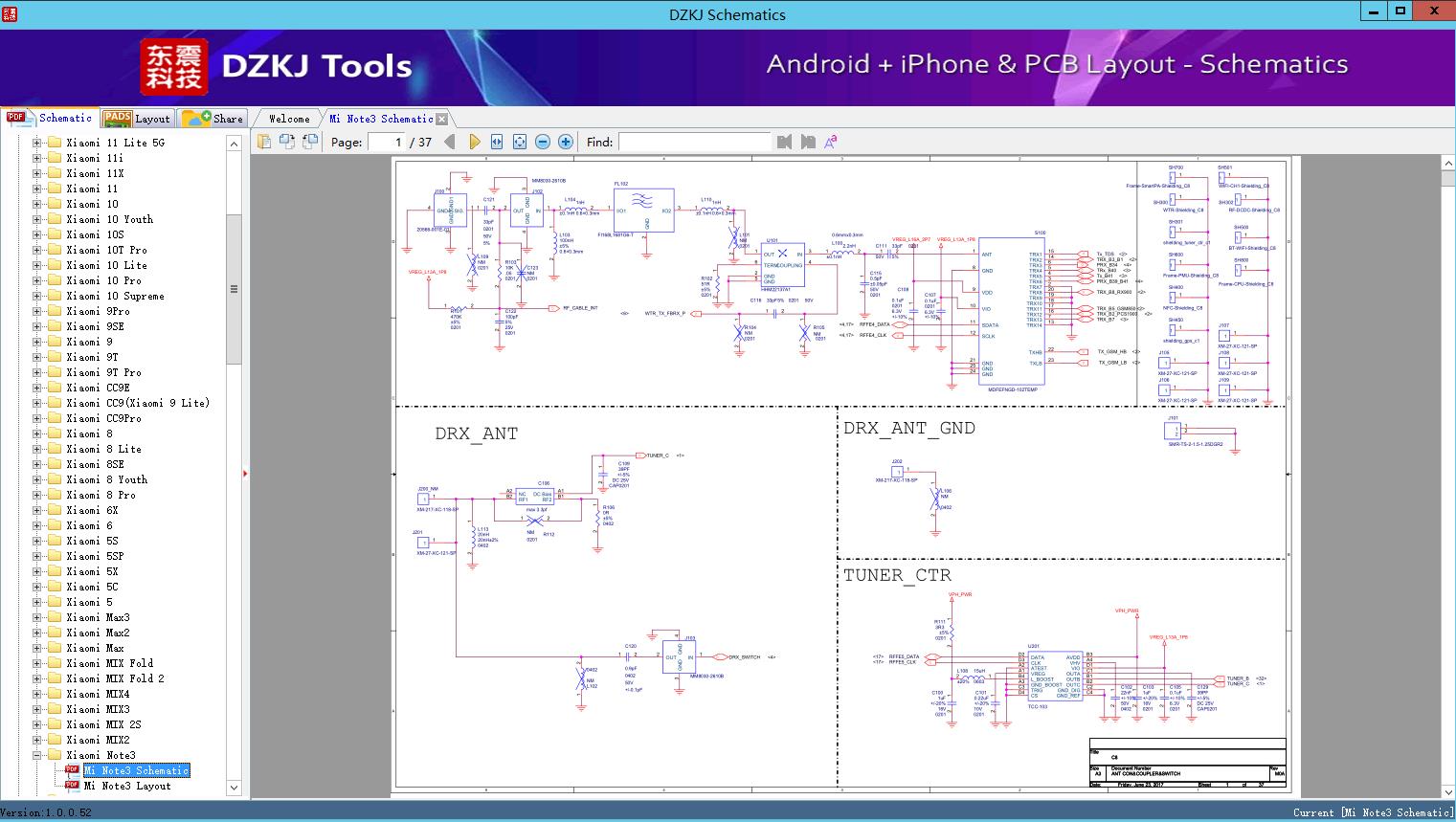Zoom in with the blue plus icon
Viewport: 1456px width, 822px height.
coord(566,142)
